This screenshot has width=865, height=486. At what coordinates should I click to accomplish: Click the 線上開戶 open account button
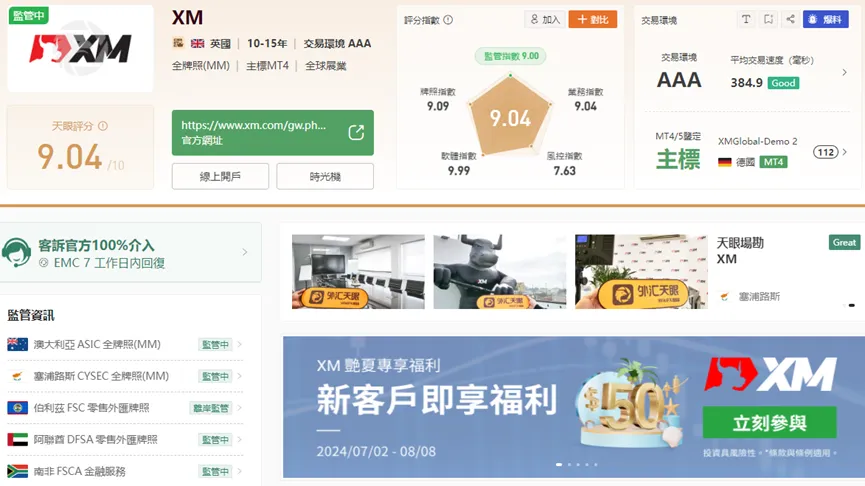coord(220,177)
